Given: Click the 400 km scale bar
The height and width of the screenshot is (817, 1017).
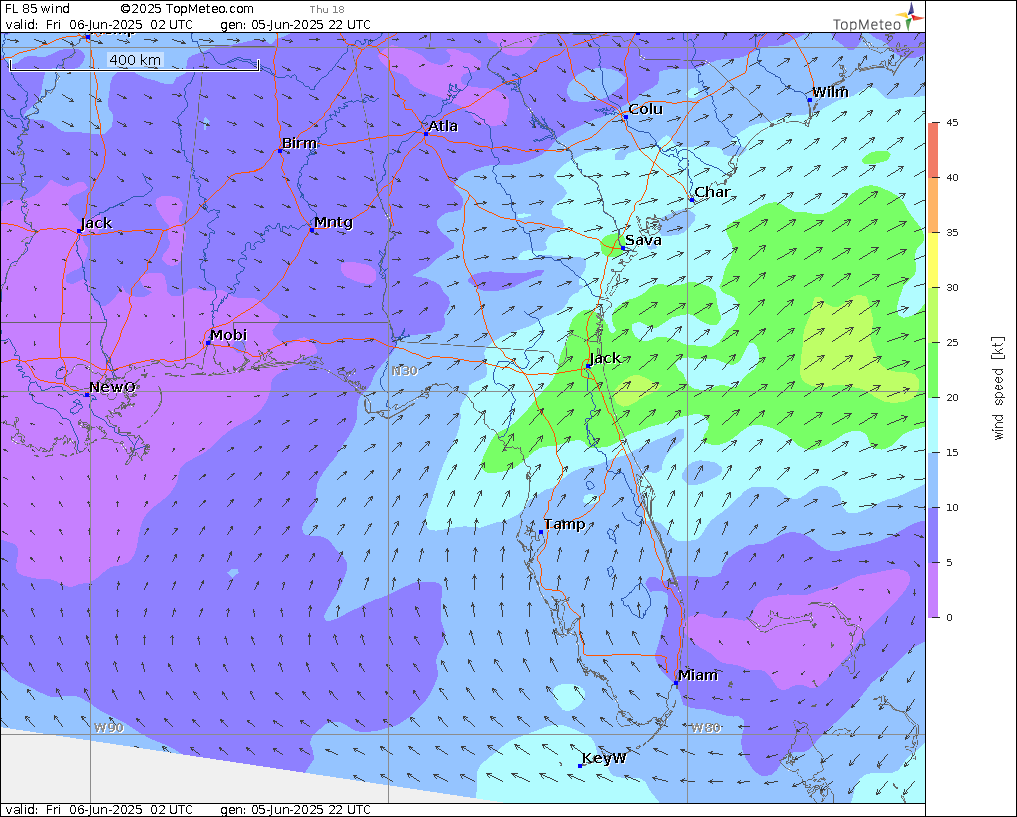Looking at the screenshot, I should 134,63.
